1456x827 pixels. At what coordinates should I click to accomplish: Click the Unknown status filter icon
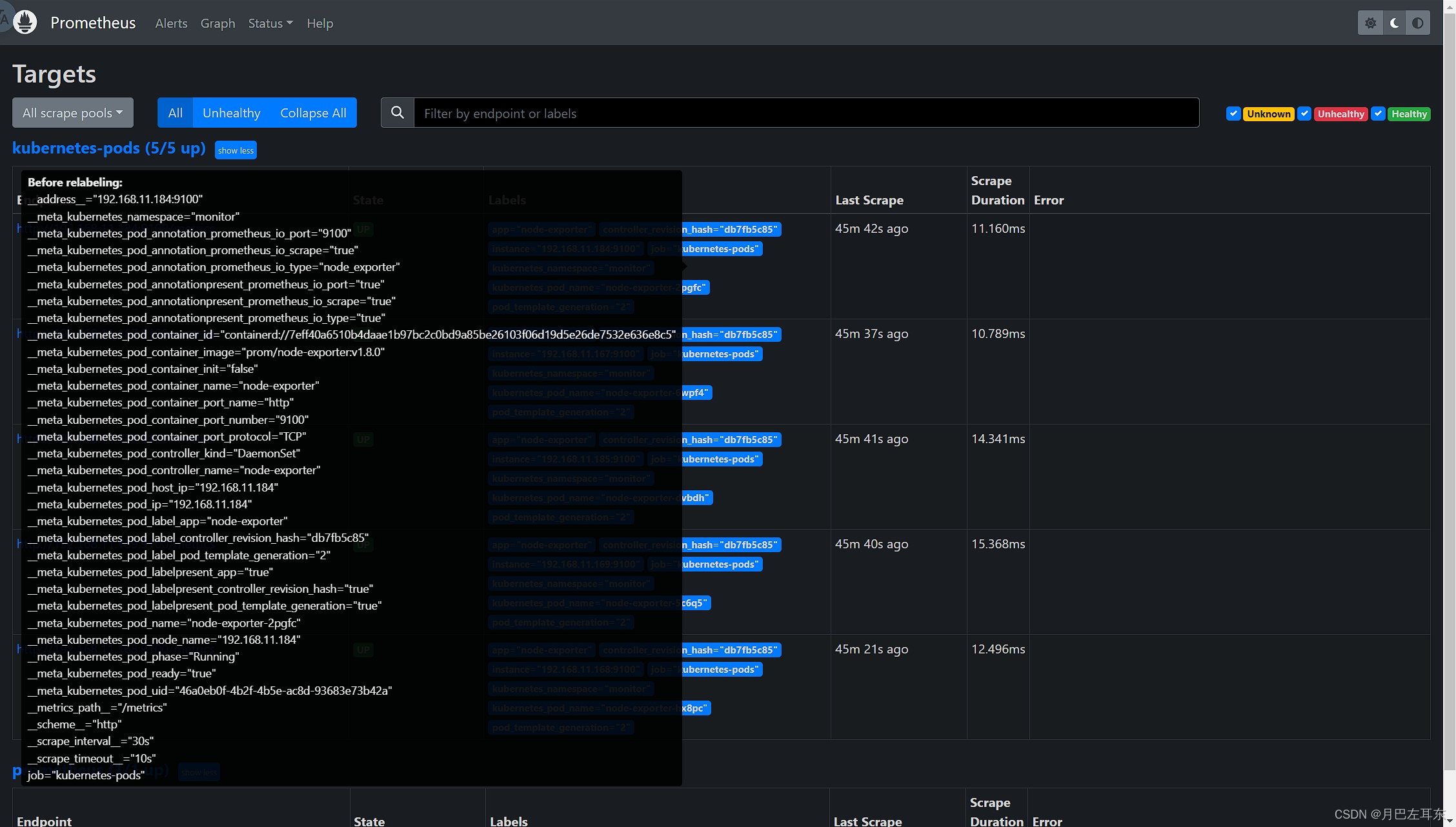[1234, 113]
